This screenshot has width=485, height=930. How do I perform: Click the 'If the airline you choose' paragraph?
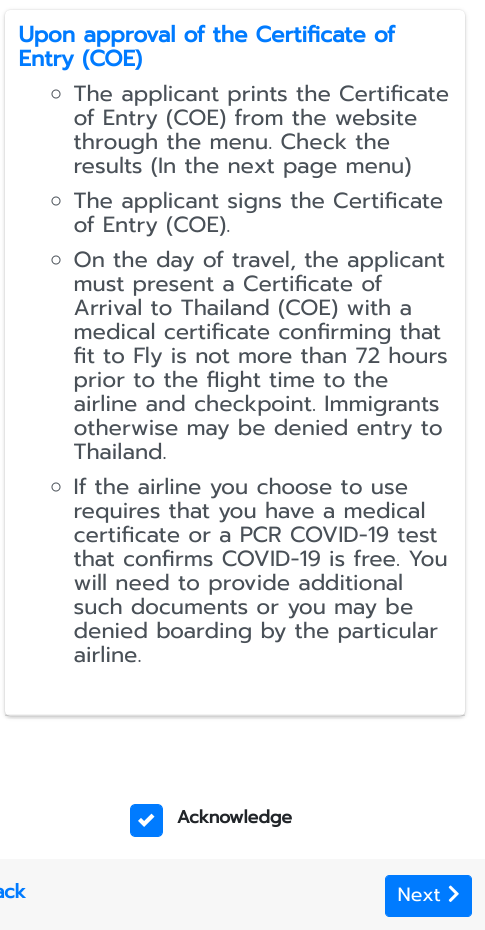[260, 571]
